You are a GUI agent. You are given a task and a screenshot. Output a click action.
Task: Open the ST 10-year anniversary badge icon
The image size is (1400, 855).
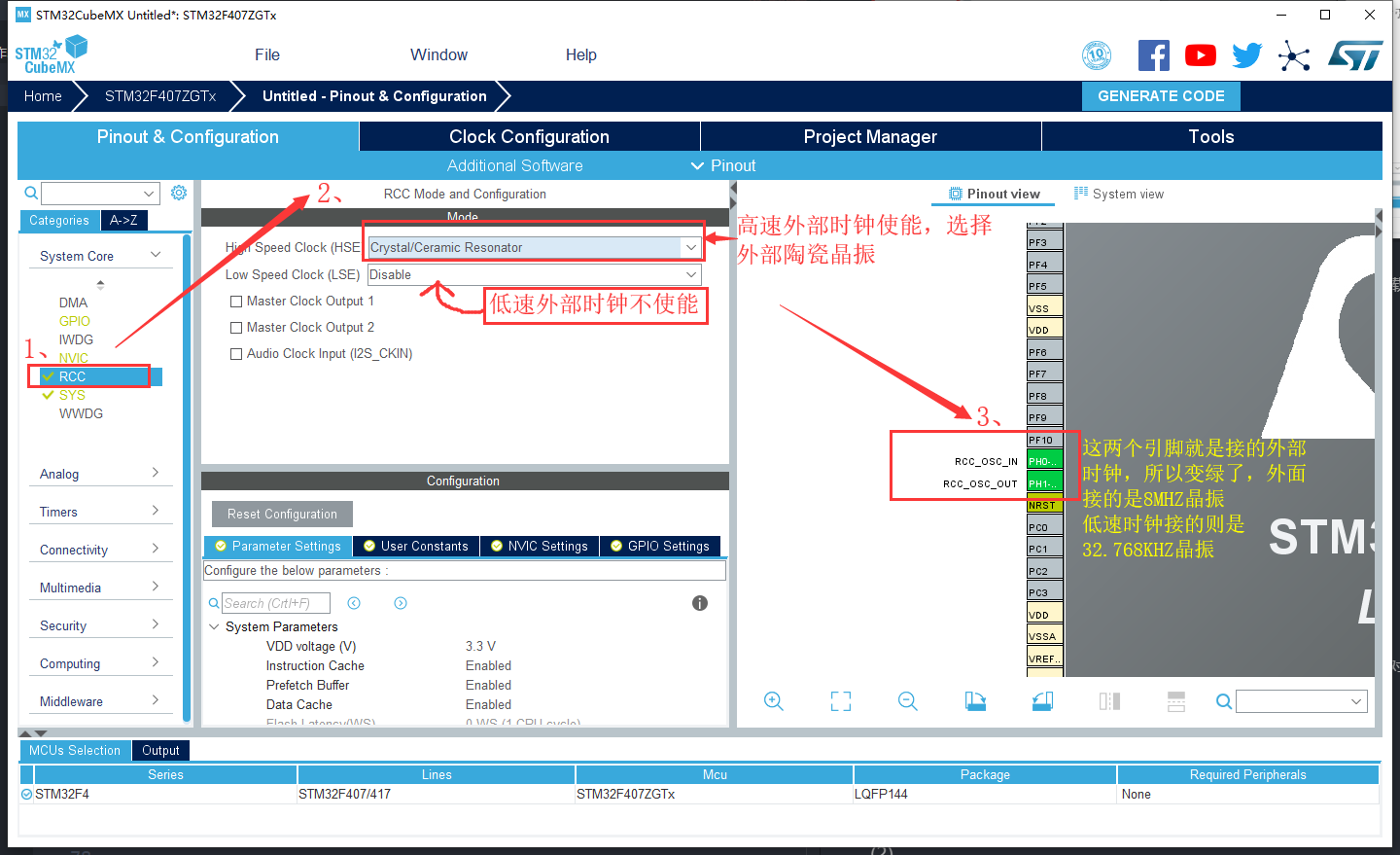click(1097, 55)
